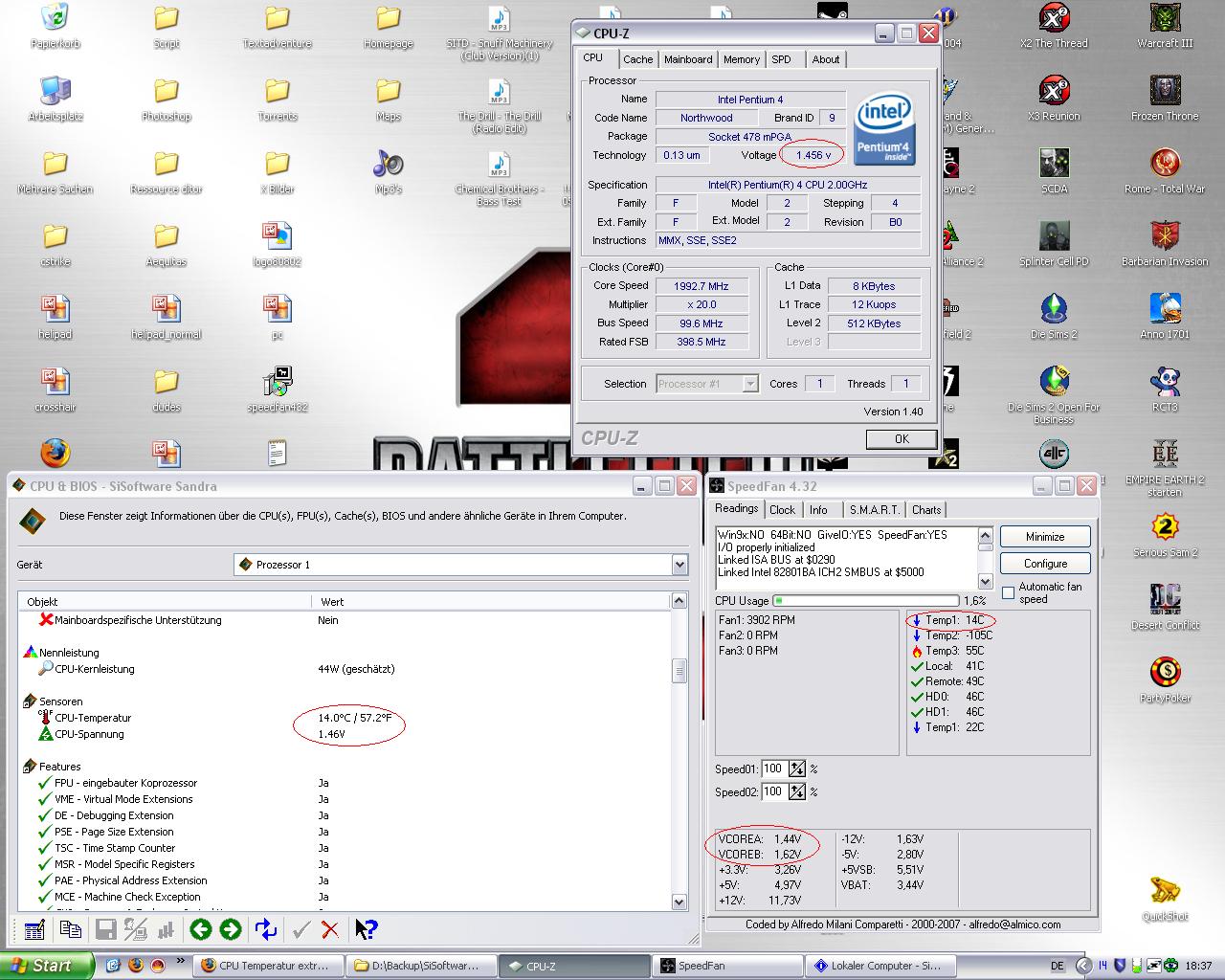Open the Processor #1 selection dropdown in CPU-Z
Image resolution: width=1225 pixels, height=980 pixels.
tap(749, 384)
